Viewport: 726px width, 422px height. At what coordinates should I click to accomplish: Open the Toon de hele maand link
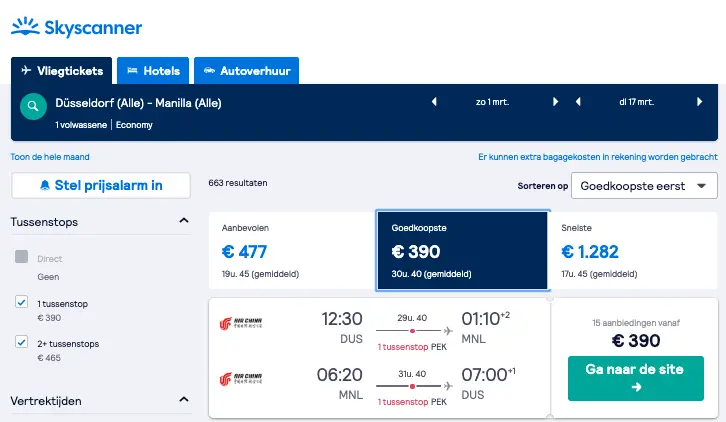click(50, 157)
